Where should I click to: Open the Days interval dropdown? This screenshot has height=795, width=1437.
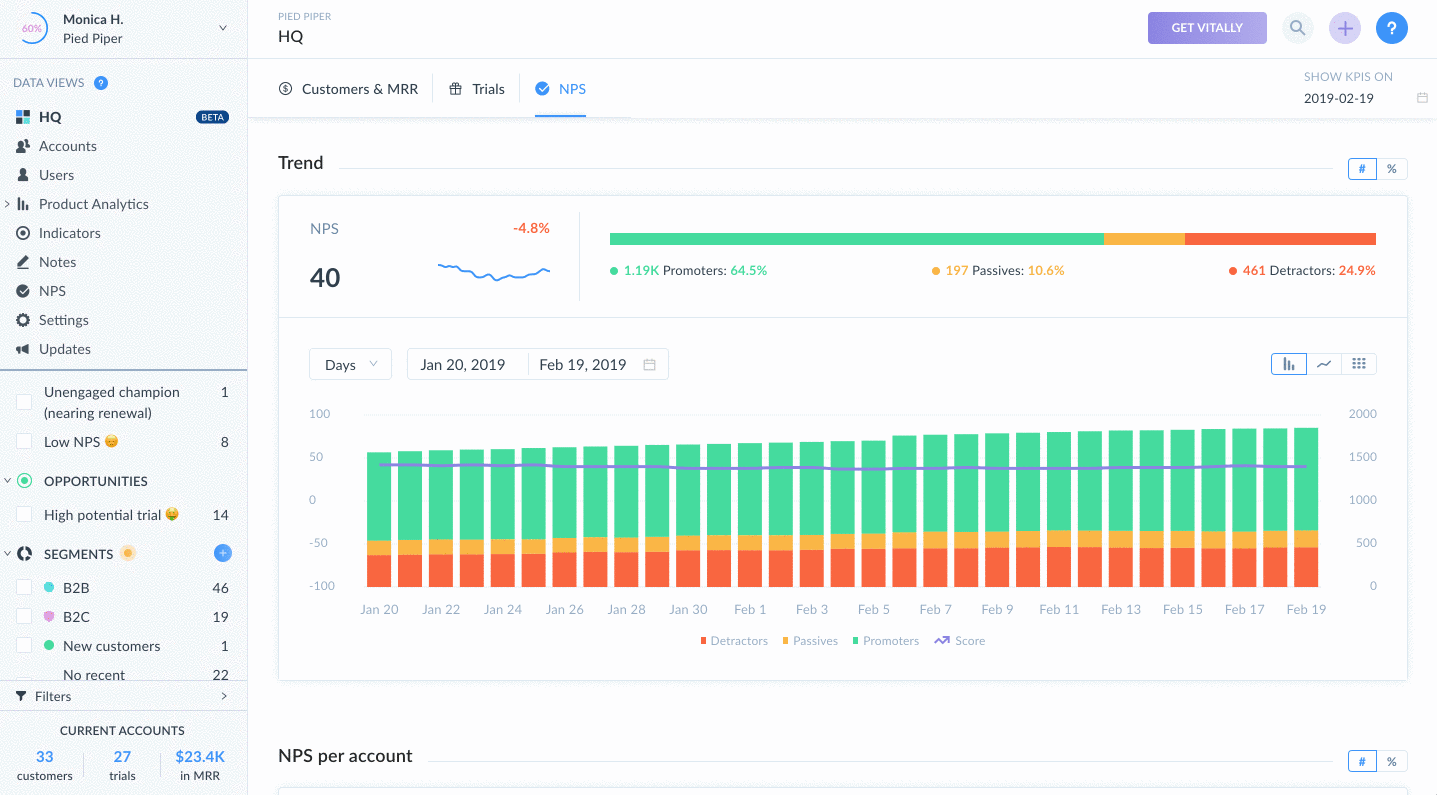pos(350,364)
